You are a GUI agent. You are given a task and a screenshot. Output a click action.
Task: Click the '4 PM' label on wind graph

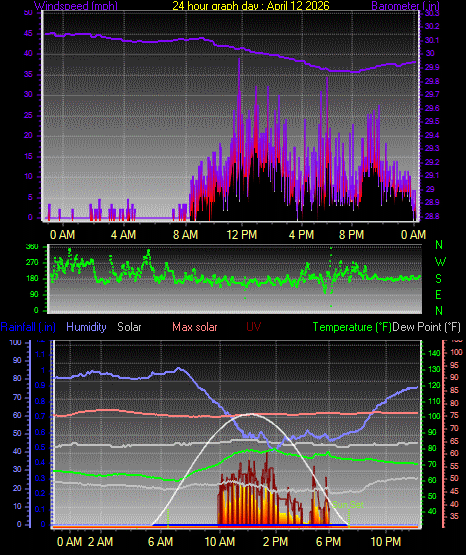(301, 234)
